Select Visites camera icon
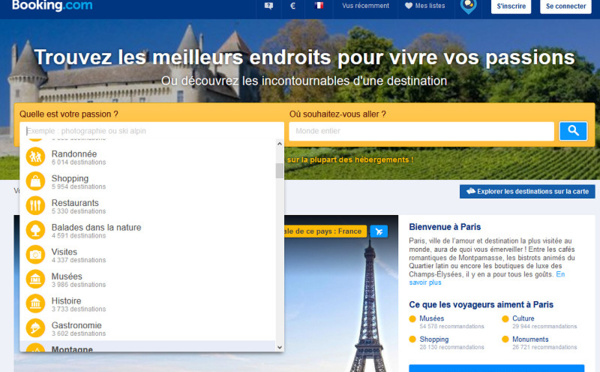Viewport: 600px width, 372px height. [x=36, y=255]
